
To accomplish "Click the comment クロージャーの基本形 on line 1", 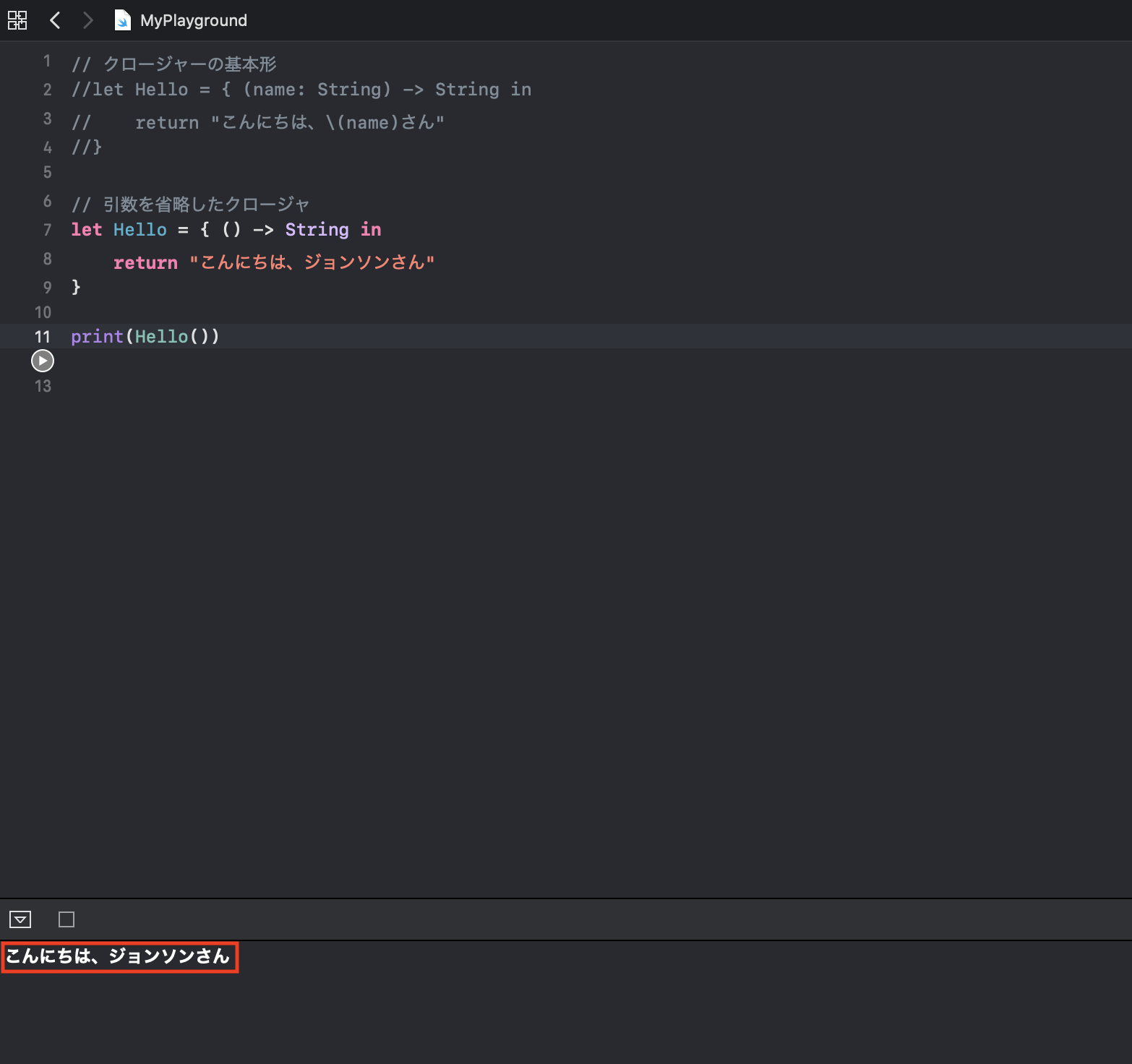I will 190,64.
